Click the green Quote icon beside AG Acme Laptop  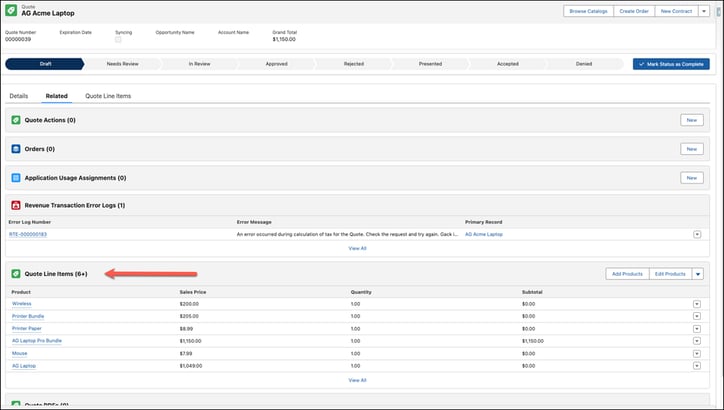click(11, 11)
